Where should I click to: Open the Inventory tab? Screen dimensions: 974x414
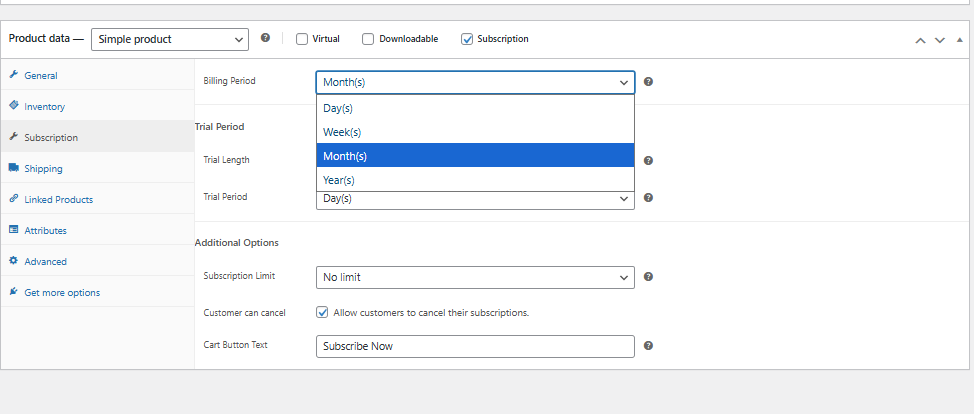click(44, 107)
